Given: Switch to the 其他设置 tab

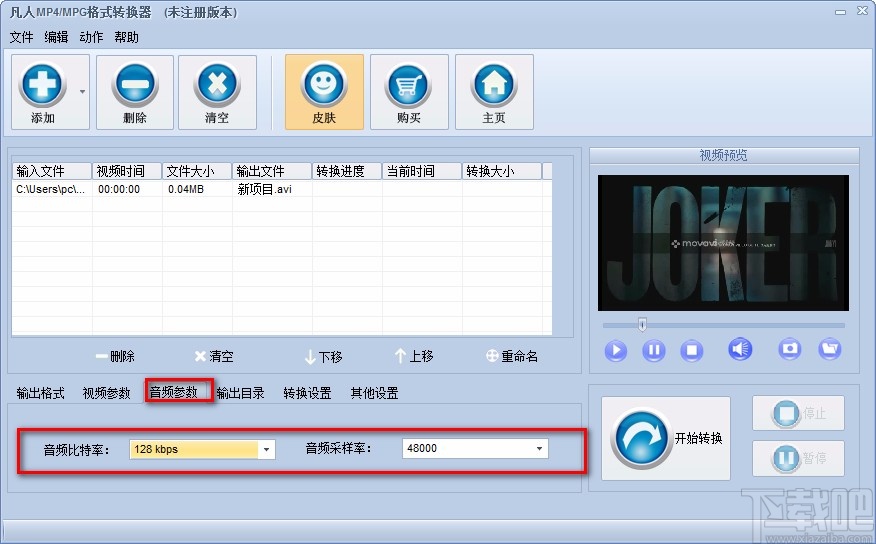Looking at the screenshot, I should [x=374, y=393].
